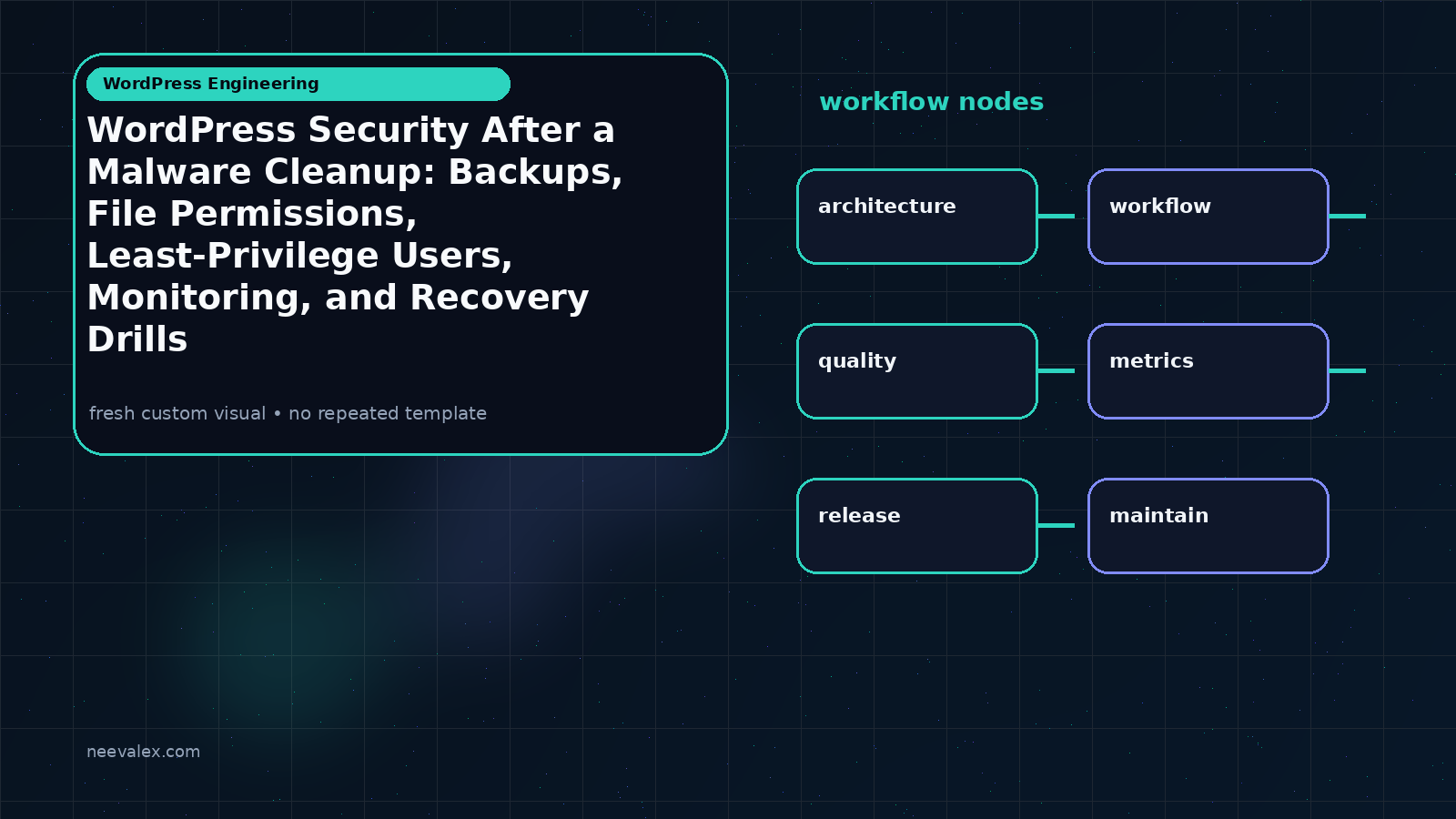Click the quality node card

[917, 371]
